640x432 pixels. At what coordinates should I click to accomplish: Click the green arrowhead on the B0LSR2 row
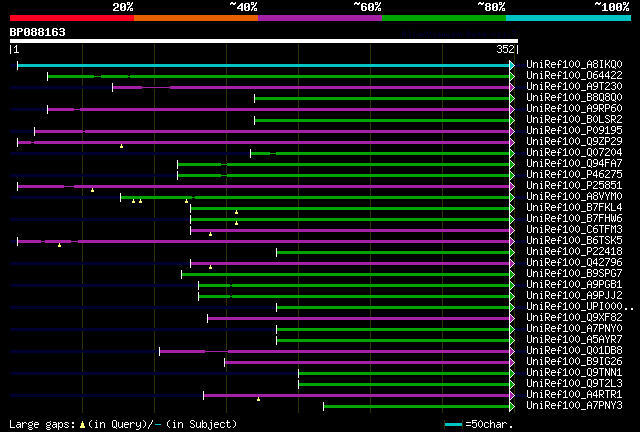click(512, 120)
